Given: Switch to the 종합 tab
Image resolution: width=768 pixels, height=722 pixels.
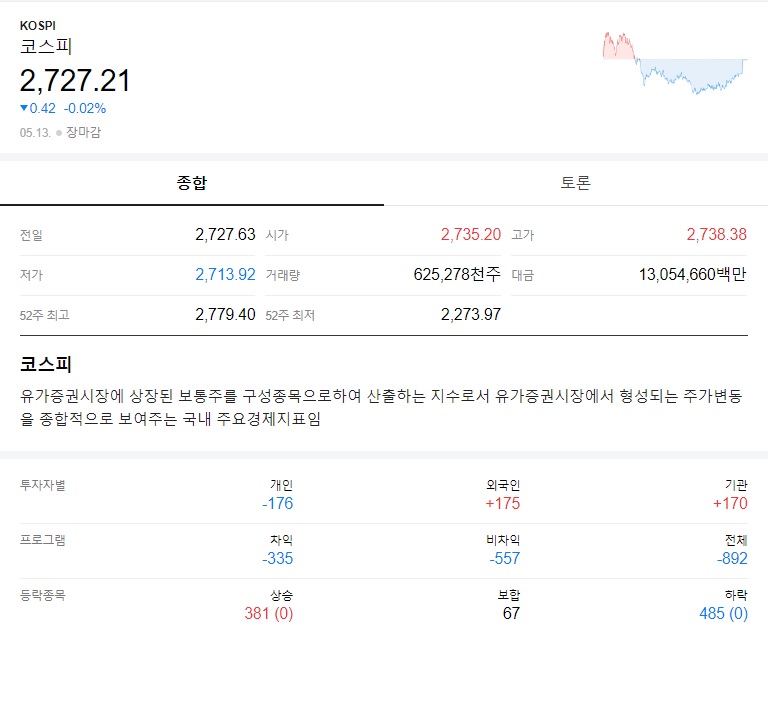Looking at the screenshot, I should point(192,183).
